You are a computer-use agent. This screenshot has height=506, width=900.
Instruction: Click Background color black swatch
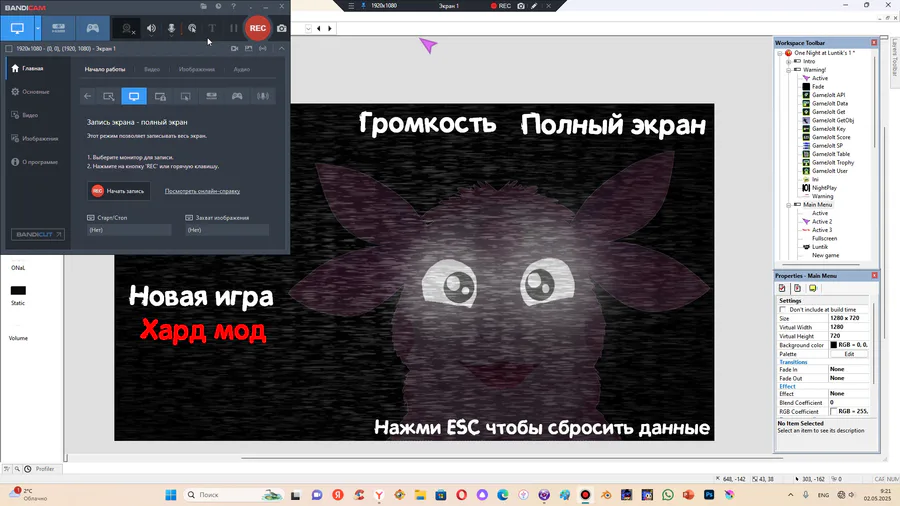833,345
